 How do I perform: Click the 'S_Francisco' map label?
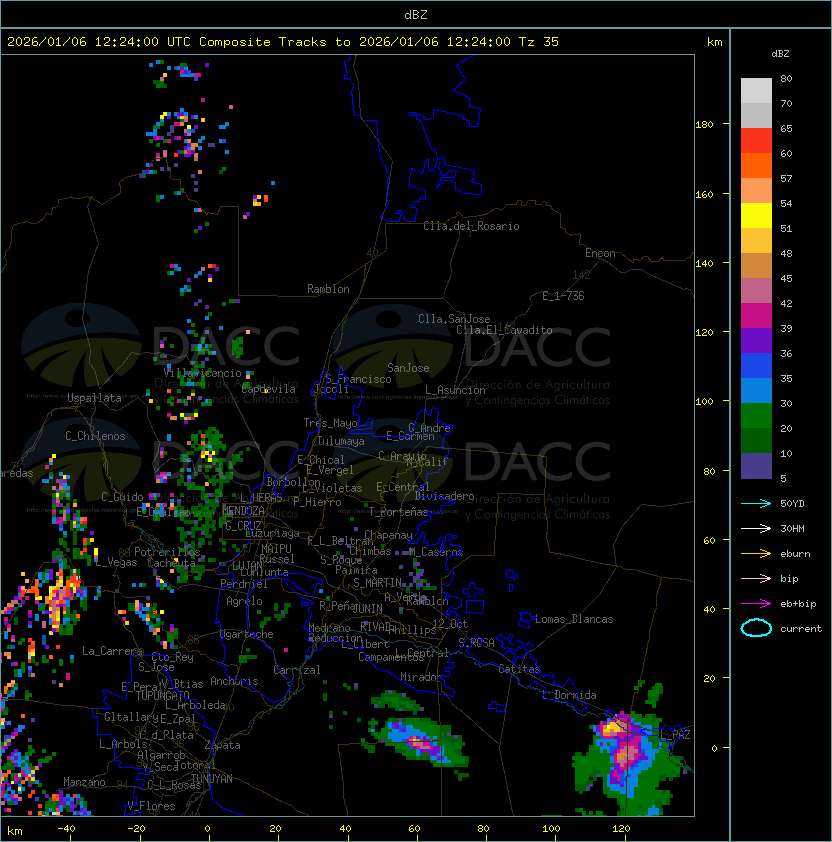click(x=358, y=379)
